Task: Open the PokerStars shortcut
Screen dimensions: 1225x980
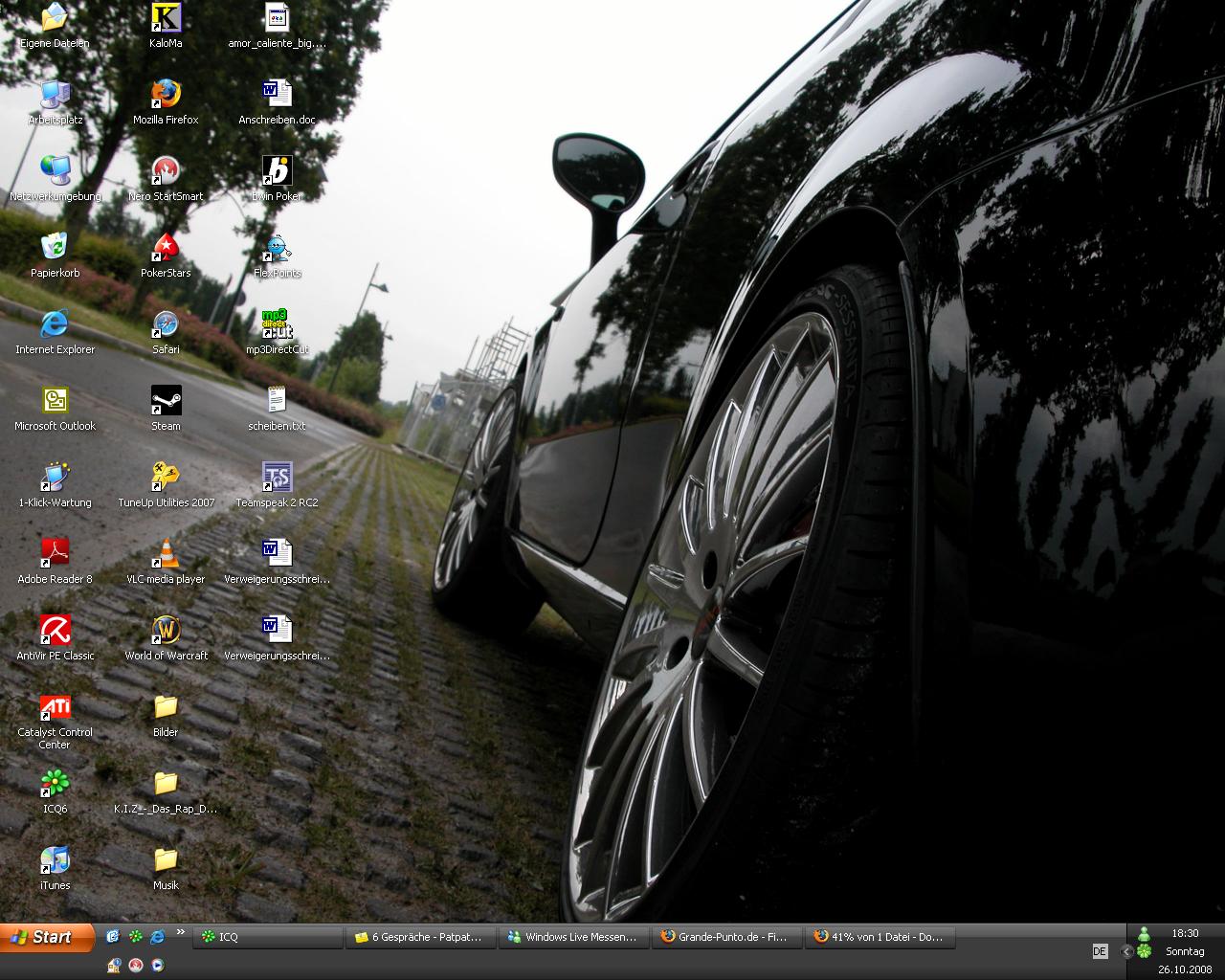Action: 166,248
